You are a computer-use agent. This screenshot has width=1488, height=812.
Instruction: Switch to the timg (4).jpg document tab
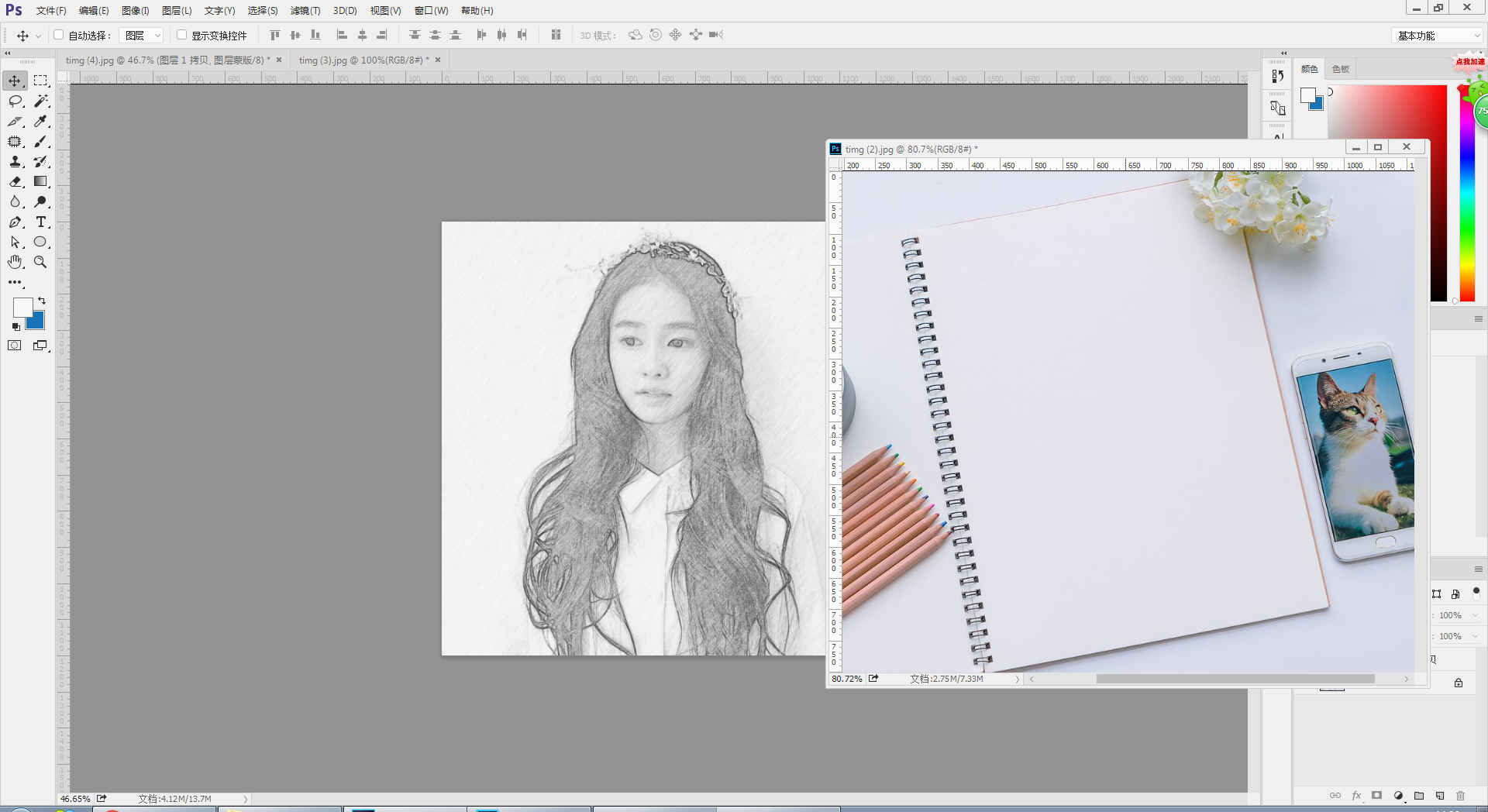167,60
